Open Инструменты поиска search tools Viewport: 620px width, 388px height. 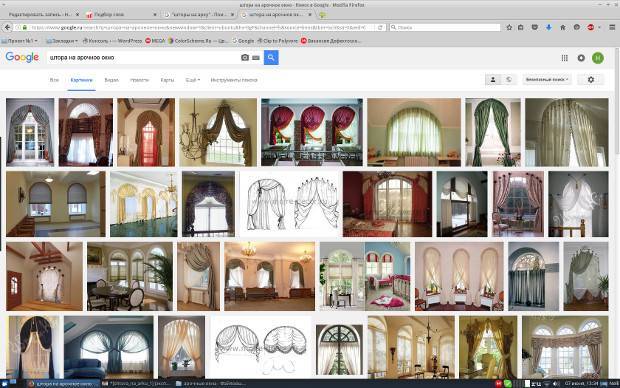(234, 80)
